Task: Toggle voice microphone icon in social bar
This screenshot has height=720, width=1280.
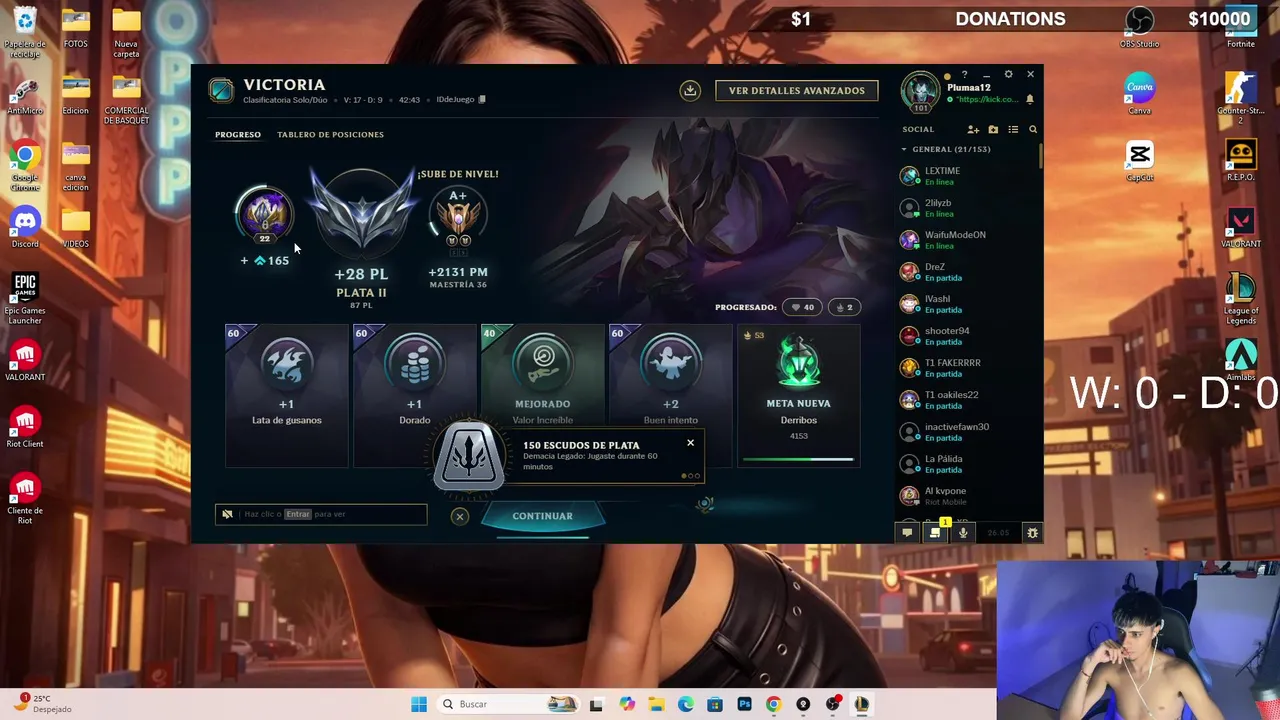Action: point(963,533)
